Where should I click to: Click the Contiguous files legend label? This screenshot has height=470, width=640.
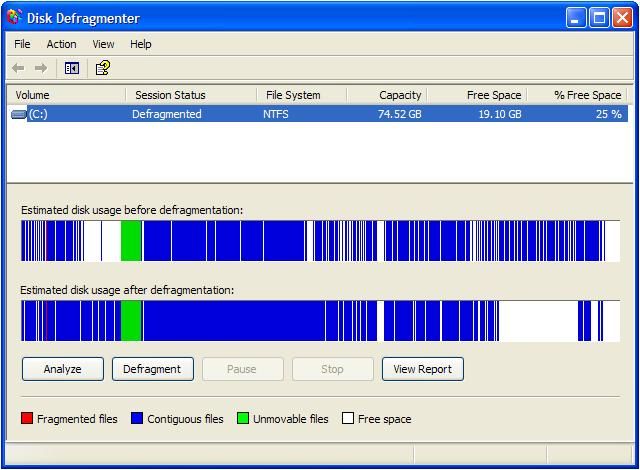tap(185, 419)
